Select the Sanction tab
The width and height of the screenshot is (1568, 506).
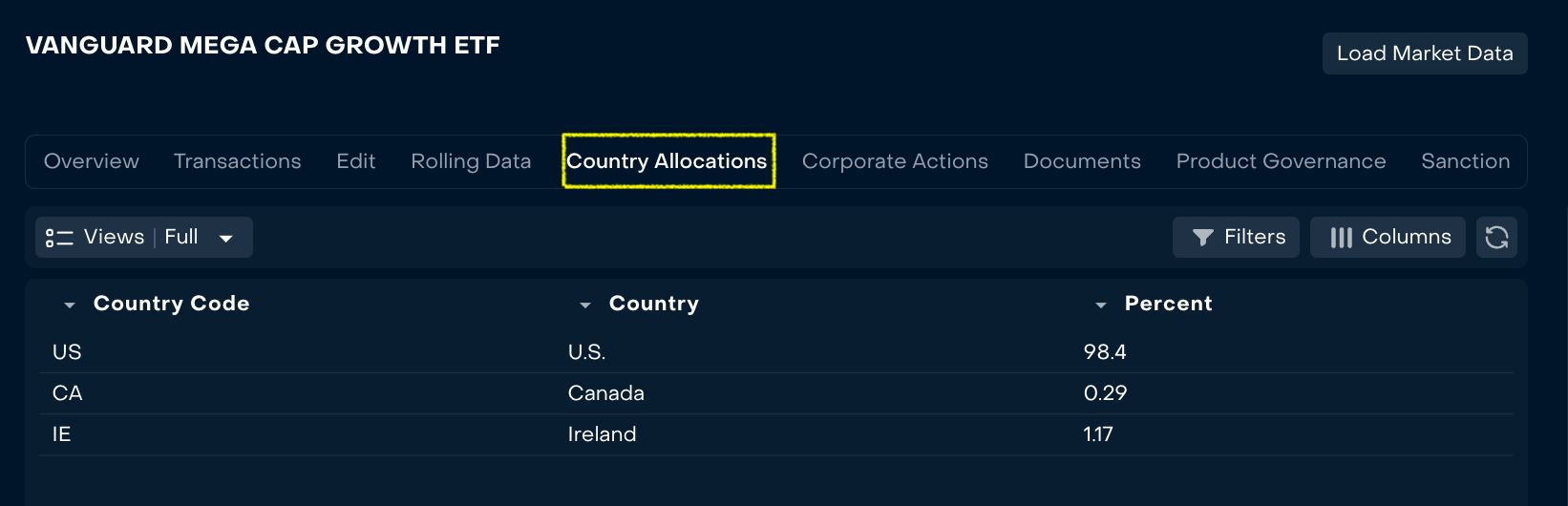click(1465, 161)
